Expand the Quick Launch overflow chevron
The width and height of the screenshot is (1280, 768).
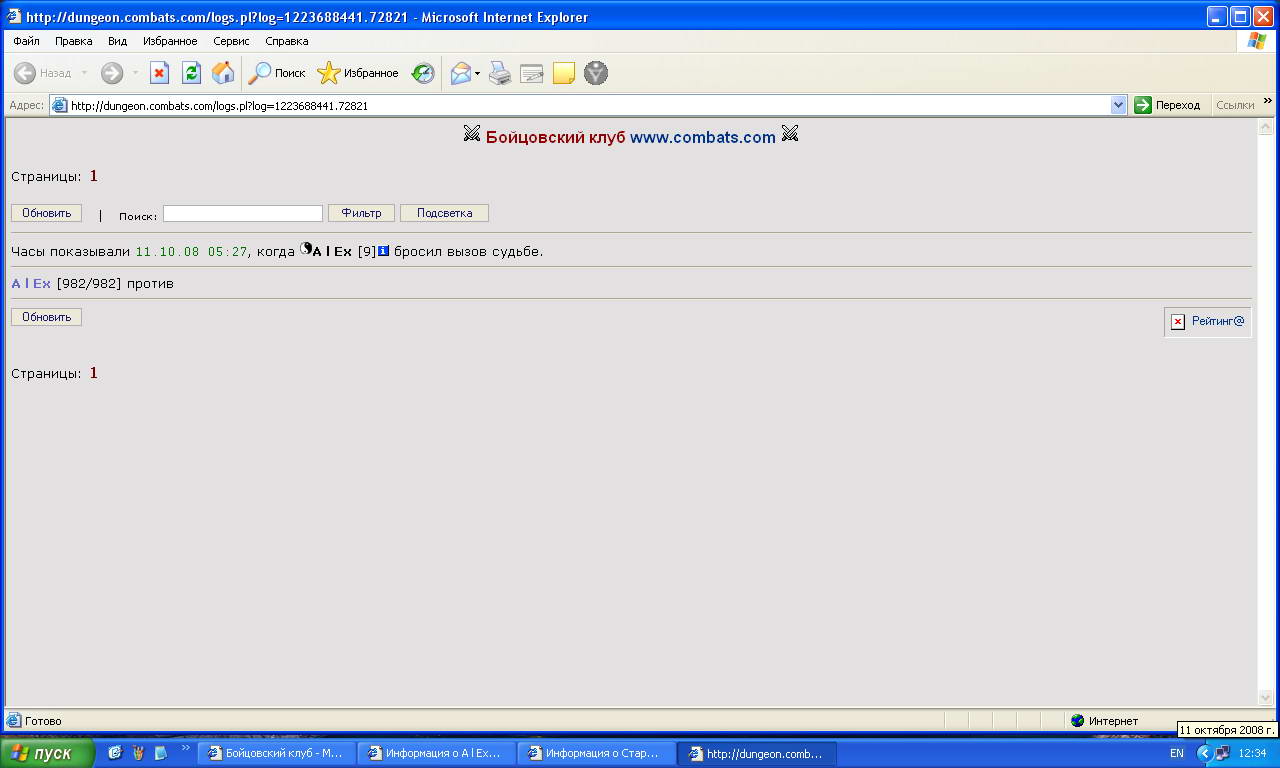click(x=185, y=748)
